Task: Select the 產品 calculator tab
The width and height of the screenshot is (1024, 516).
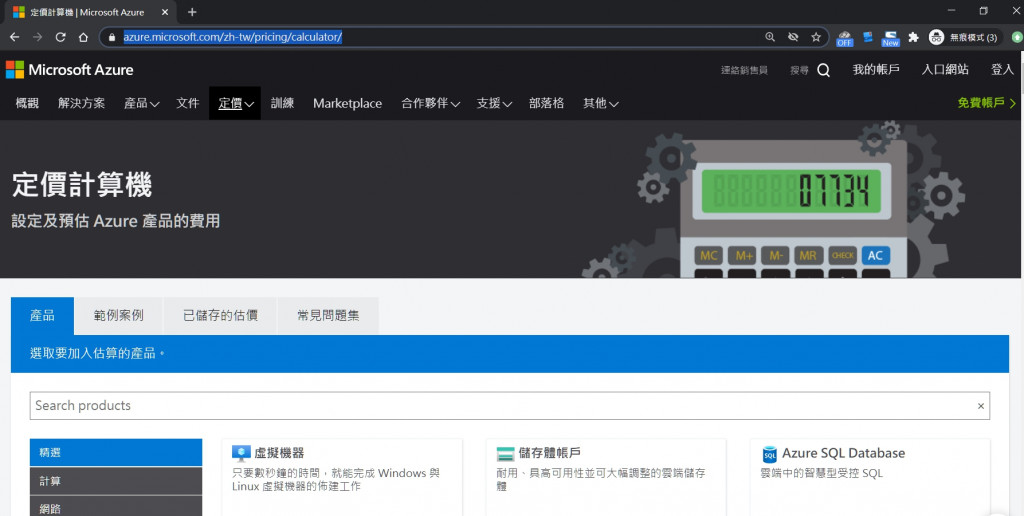Action: [x=42, y=315]
